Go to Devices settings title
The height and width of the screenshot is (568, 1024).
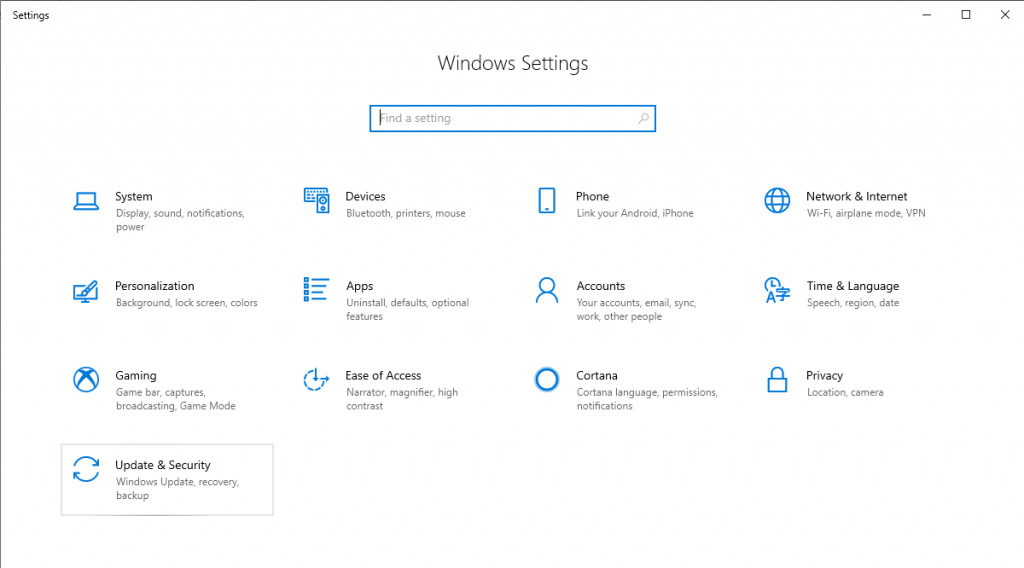pos(365,197)
